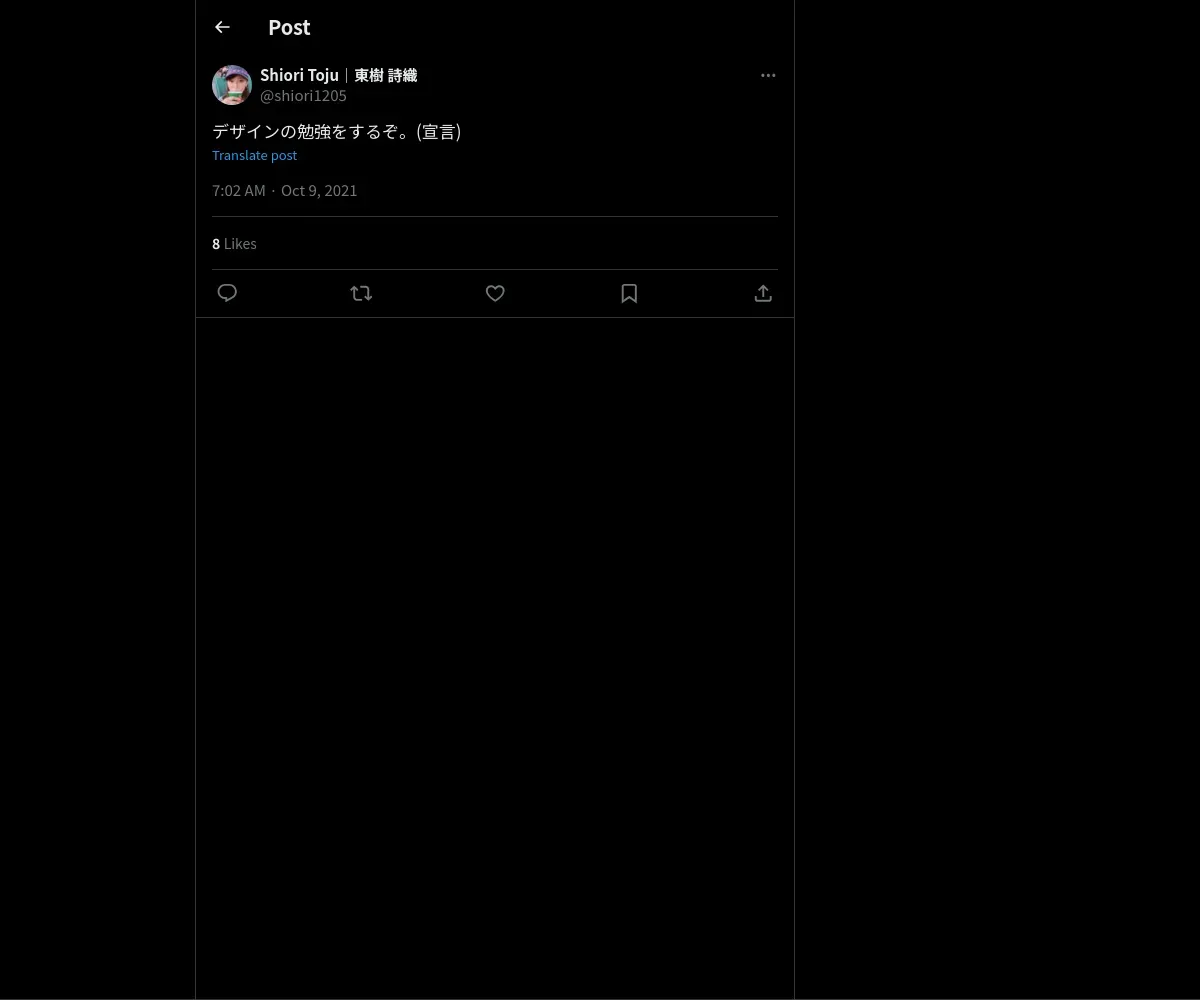This screenshot has width=1200, height=1000.
Task: Open the three-dot more options menu
Action: (768, 75)
